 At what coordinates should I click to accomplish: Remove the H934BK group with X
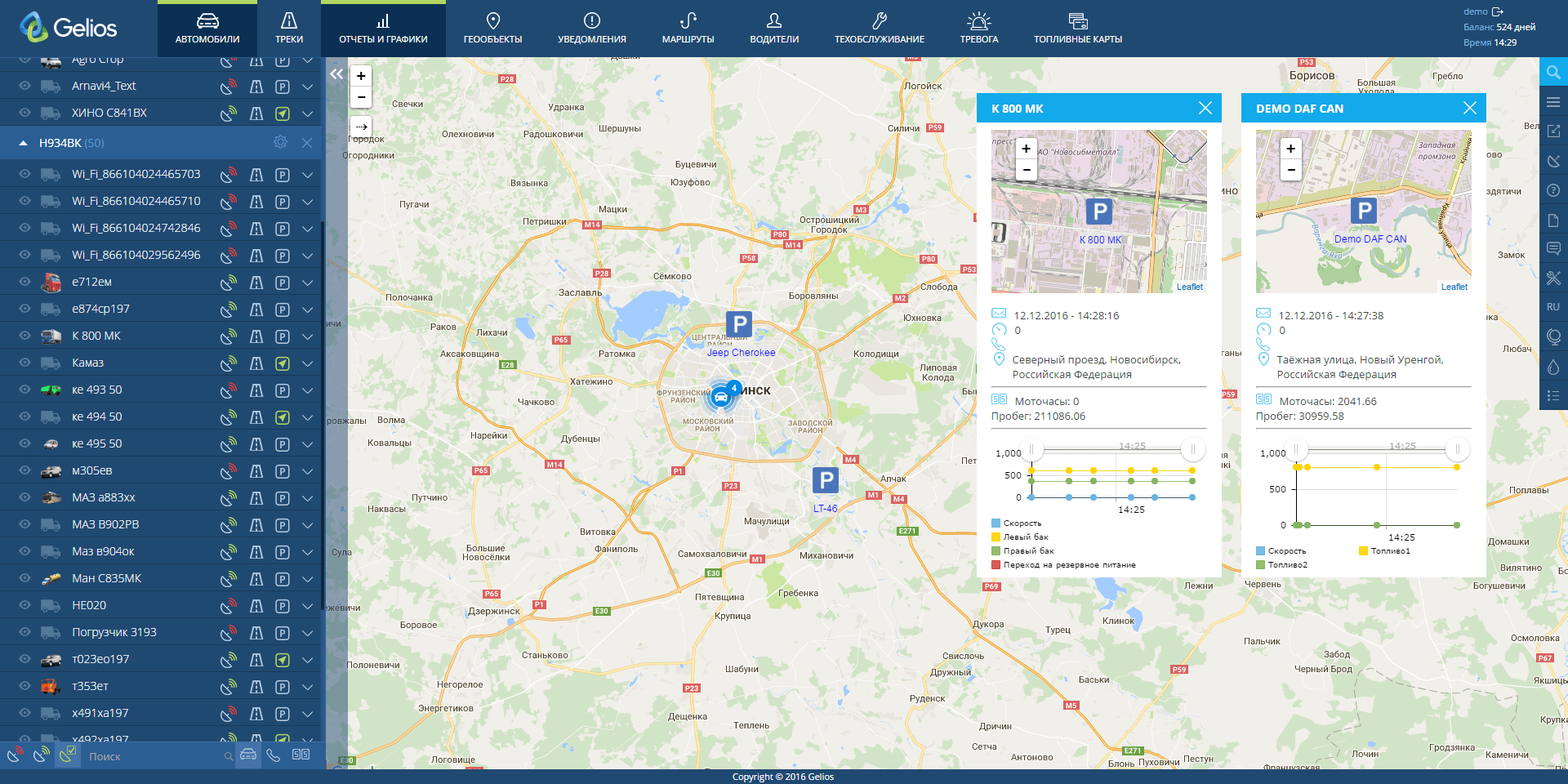coord(307,142)
